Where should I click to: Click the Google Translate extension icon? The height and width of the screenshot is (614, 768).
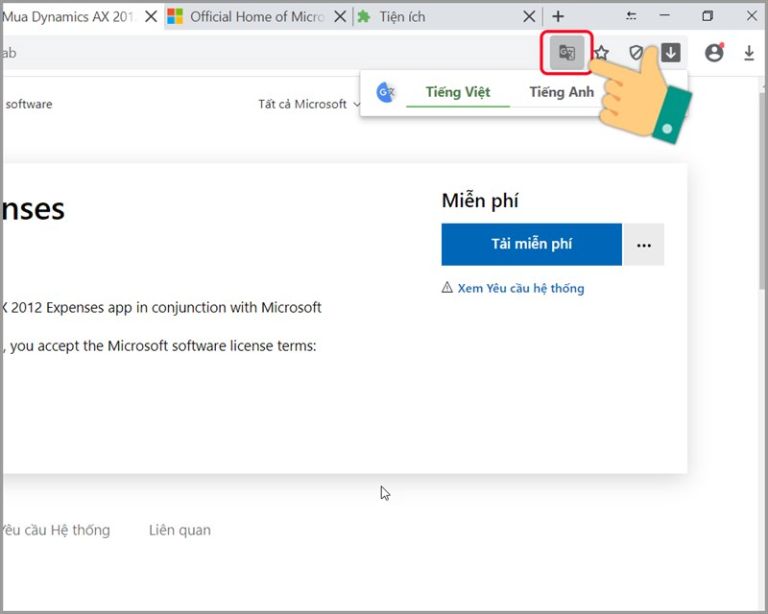tap(567, 52)
